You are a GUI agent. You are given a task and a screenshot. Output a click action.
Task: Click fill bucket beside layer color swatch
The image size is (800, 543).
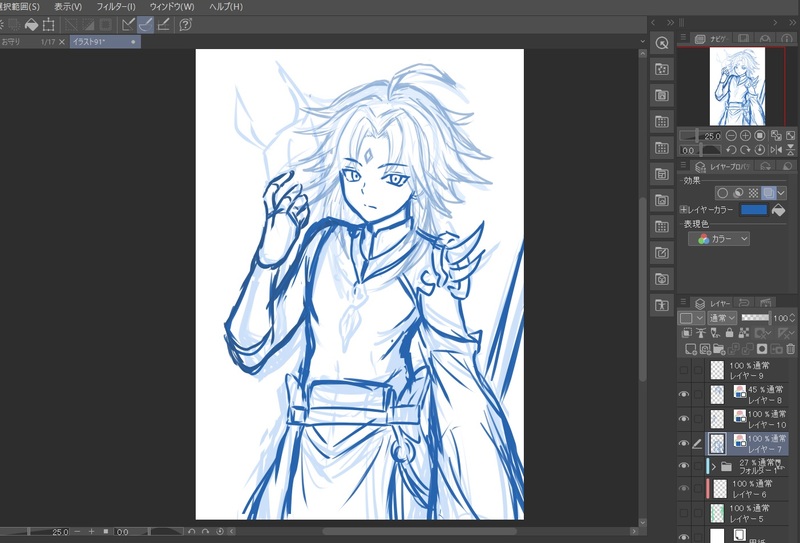tap(778, 210)
